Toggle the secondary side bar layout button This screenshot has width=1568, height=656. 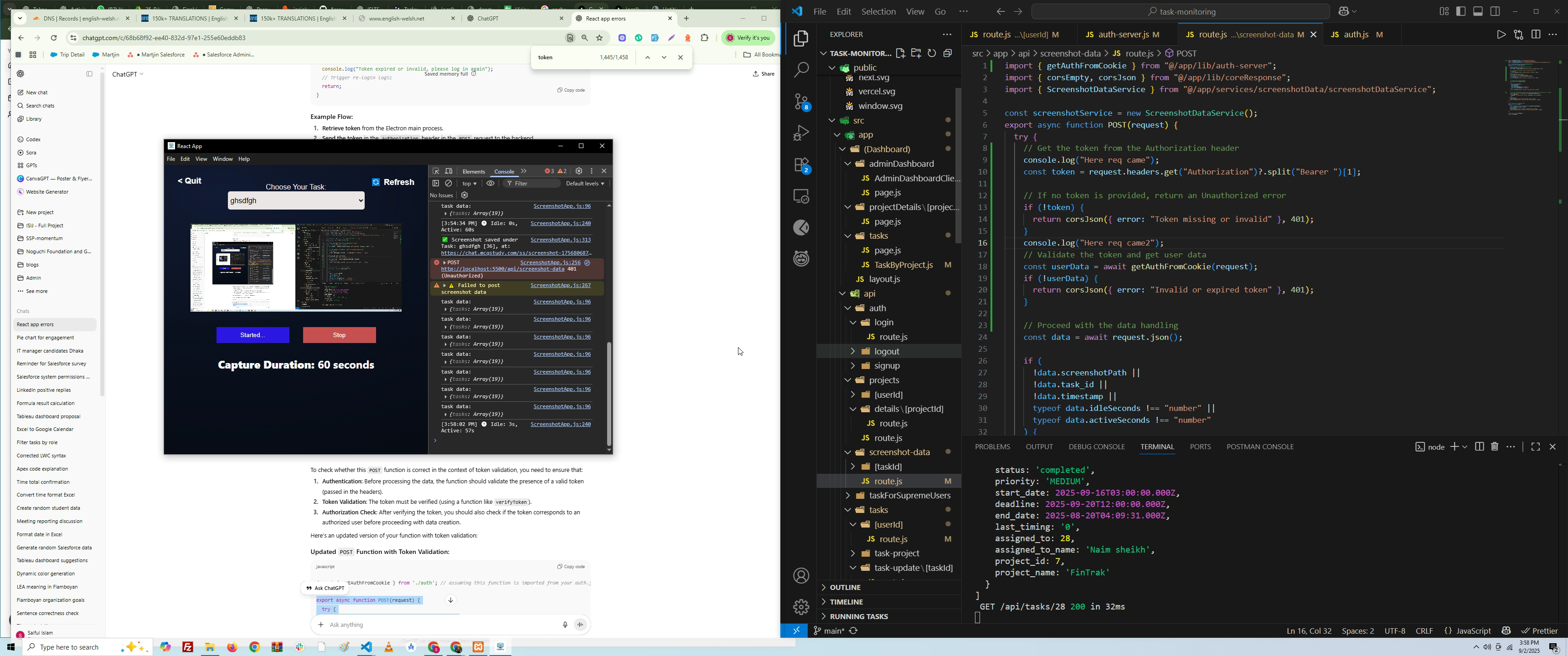[1495, 11]
